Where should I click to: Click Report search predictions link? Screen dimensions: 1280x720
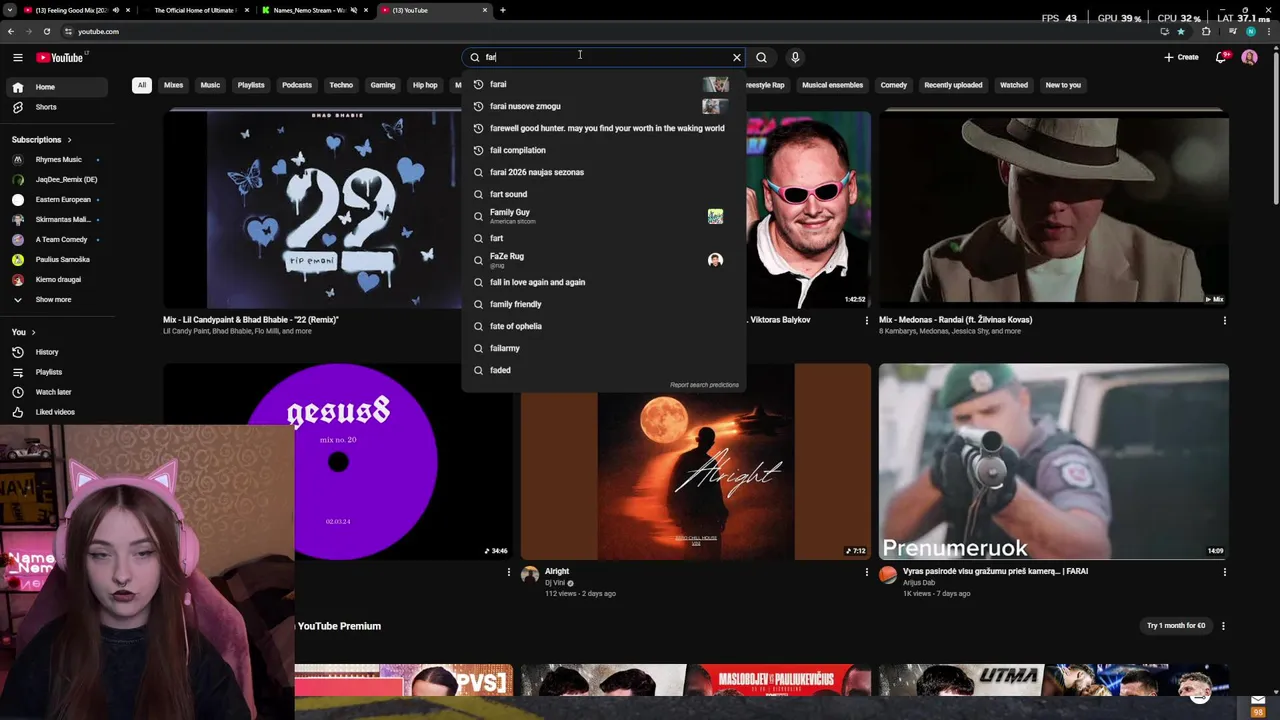click(x=704, y=385)
